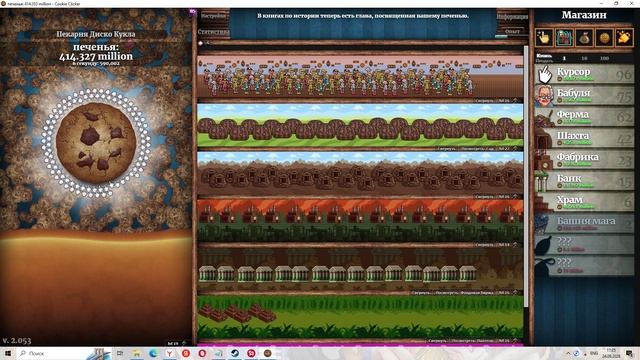Upgrade the farm row level
Image resolution: width=640 pixels, height=360 pixels.
click(x=508, y=149)
